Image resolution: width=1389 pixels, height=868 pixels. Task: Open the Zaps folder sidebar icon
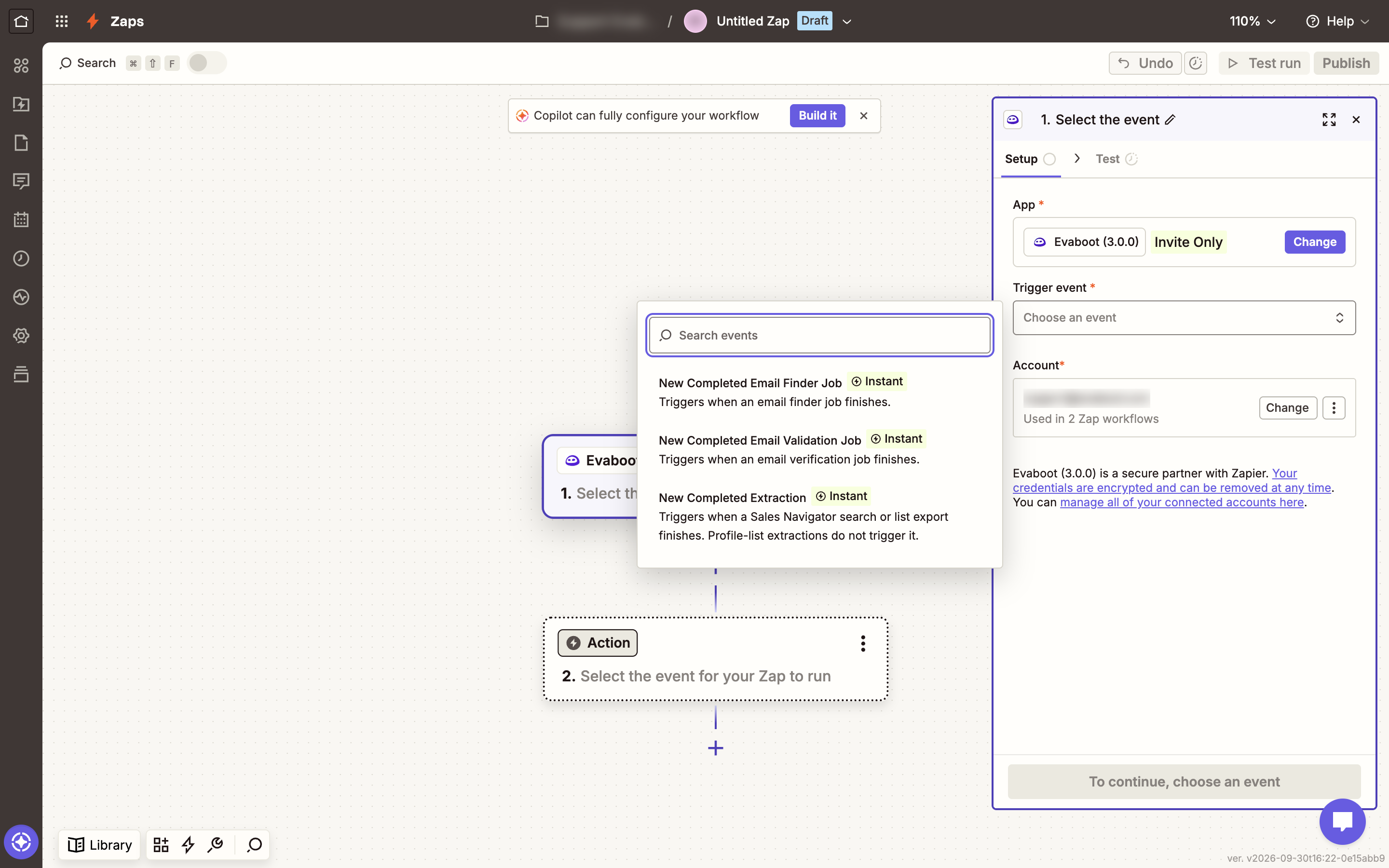coord(21,104)
